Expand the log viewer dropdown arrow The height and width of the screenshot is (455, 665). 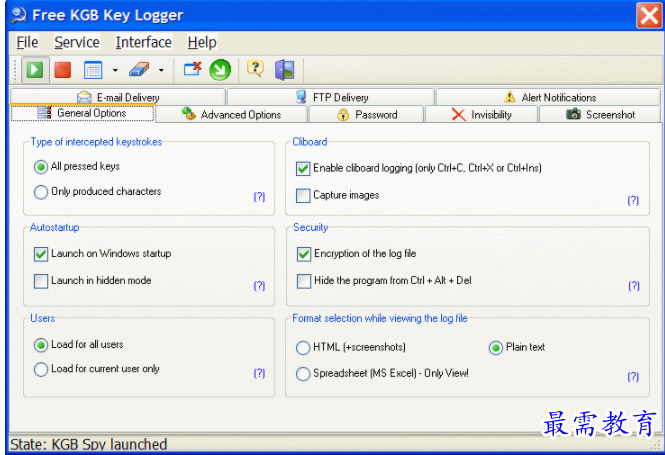pos(115,70)
